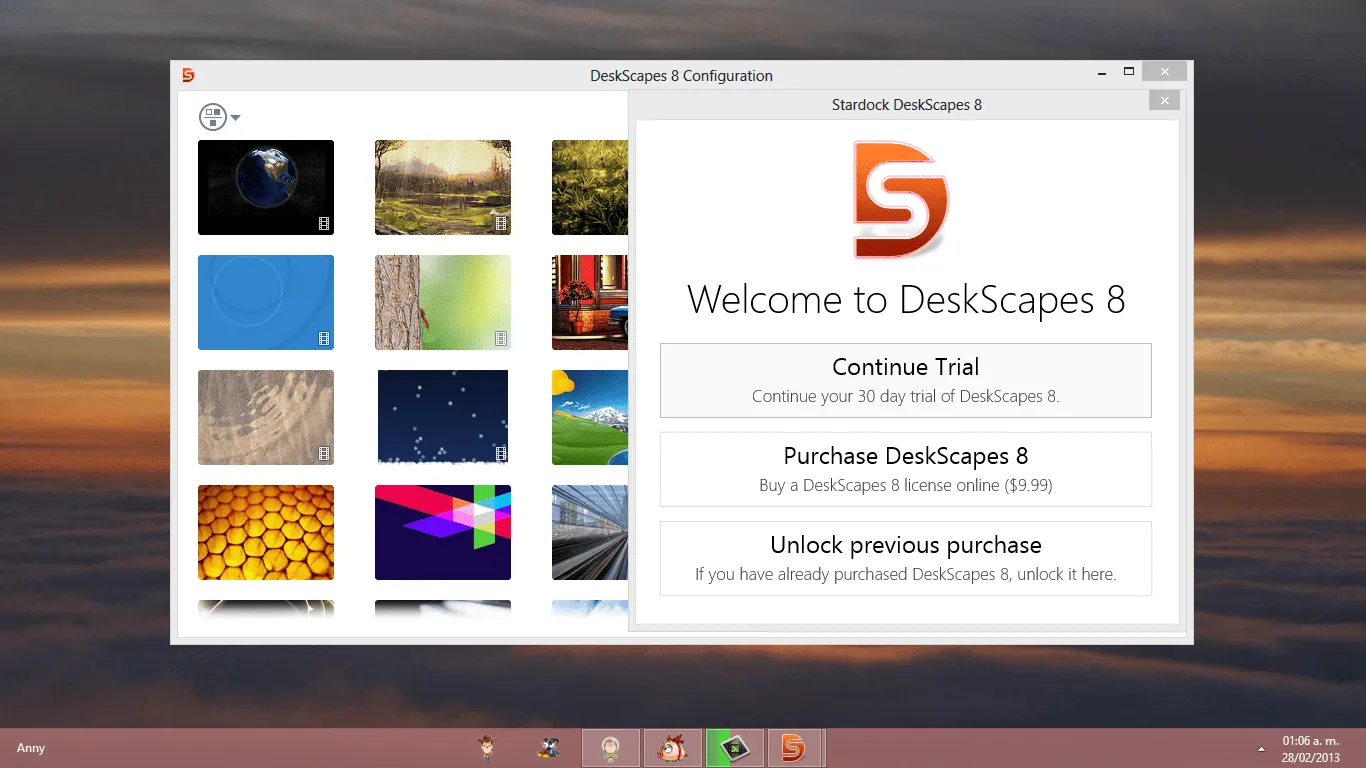Click the film icon on snowfall wallpaper
Screen dimensions: 1366x768
click(x=501, y=454)
